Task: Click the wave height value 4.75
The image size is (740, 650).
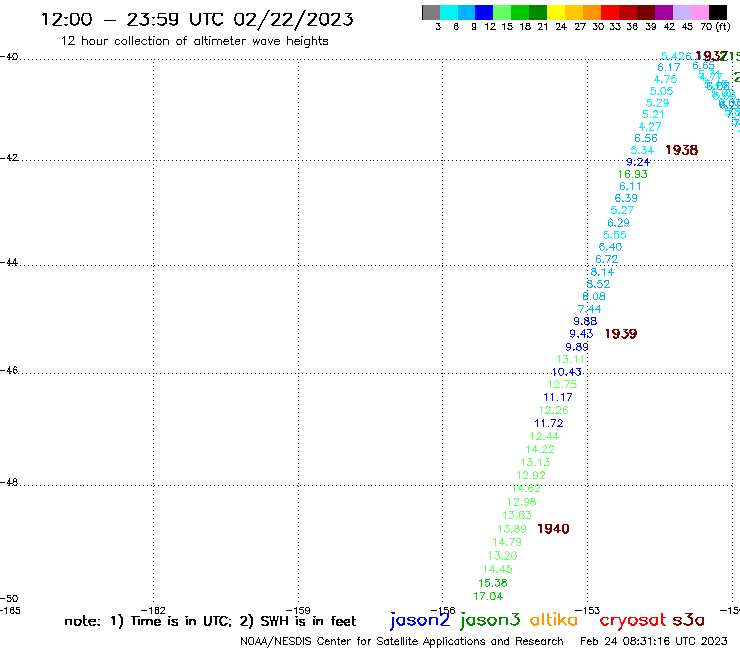Action: click(x=665, y=79)
